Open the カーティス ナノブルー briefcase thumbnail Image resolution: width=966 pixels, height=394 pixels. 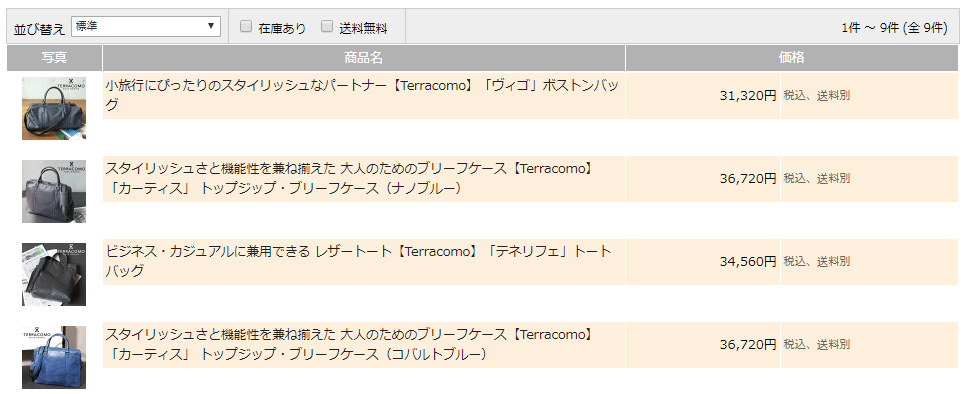coord(54,191)
